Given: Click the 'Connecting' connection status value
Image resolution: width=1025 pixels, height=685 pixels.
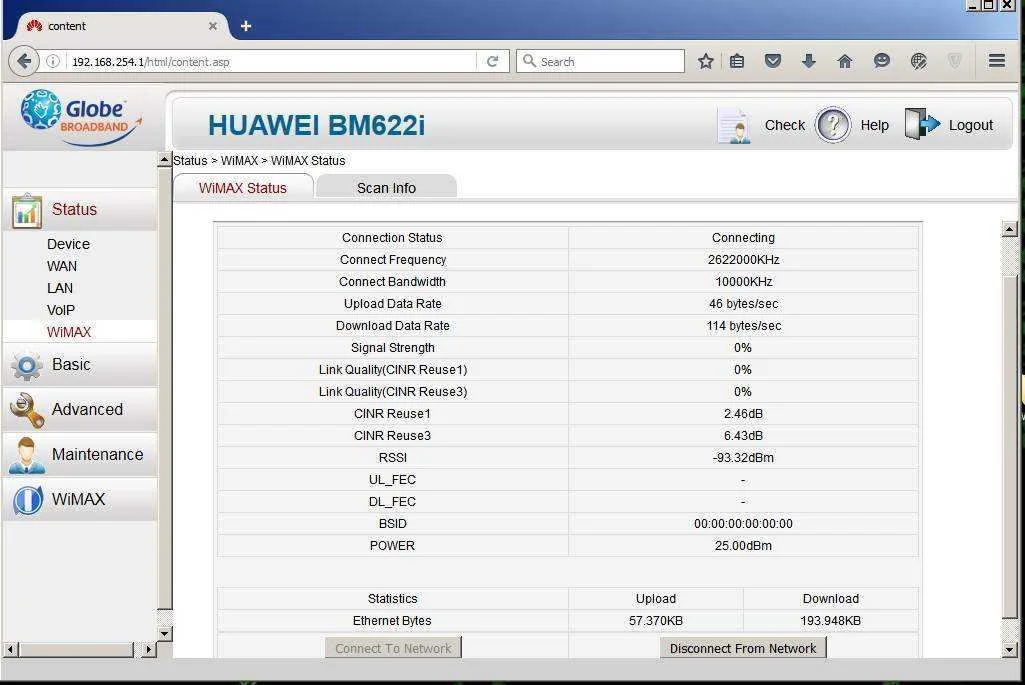Looking at the screenshot, I should click(x=743, y=238).
